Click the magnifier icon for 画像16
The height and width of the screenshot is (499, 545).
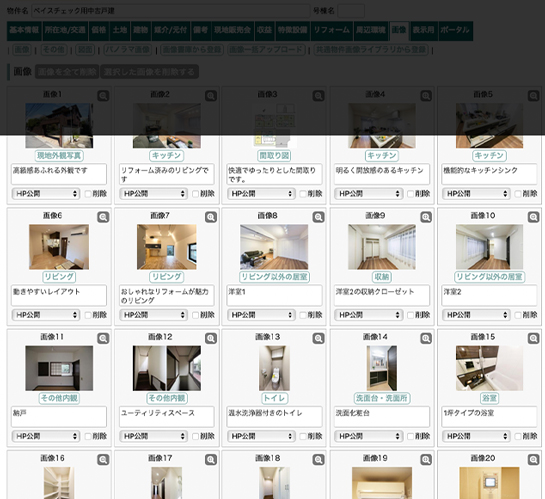pos(103,460)
